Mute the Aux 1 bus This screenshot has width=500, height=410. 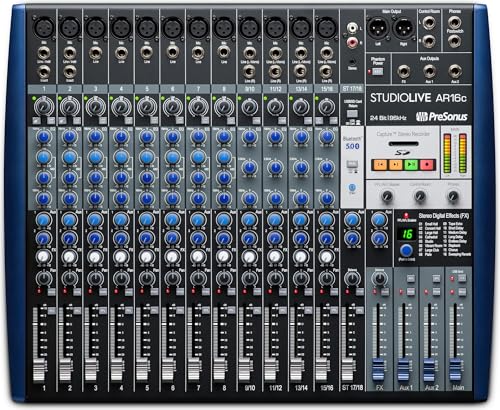(x=411, y=292)
